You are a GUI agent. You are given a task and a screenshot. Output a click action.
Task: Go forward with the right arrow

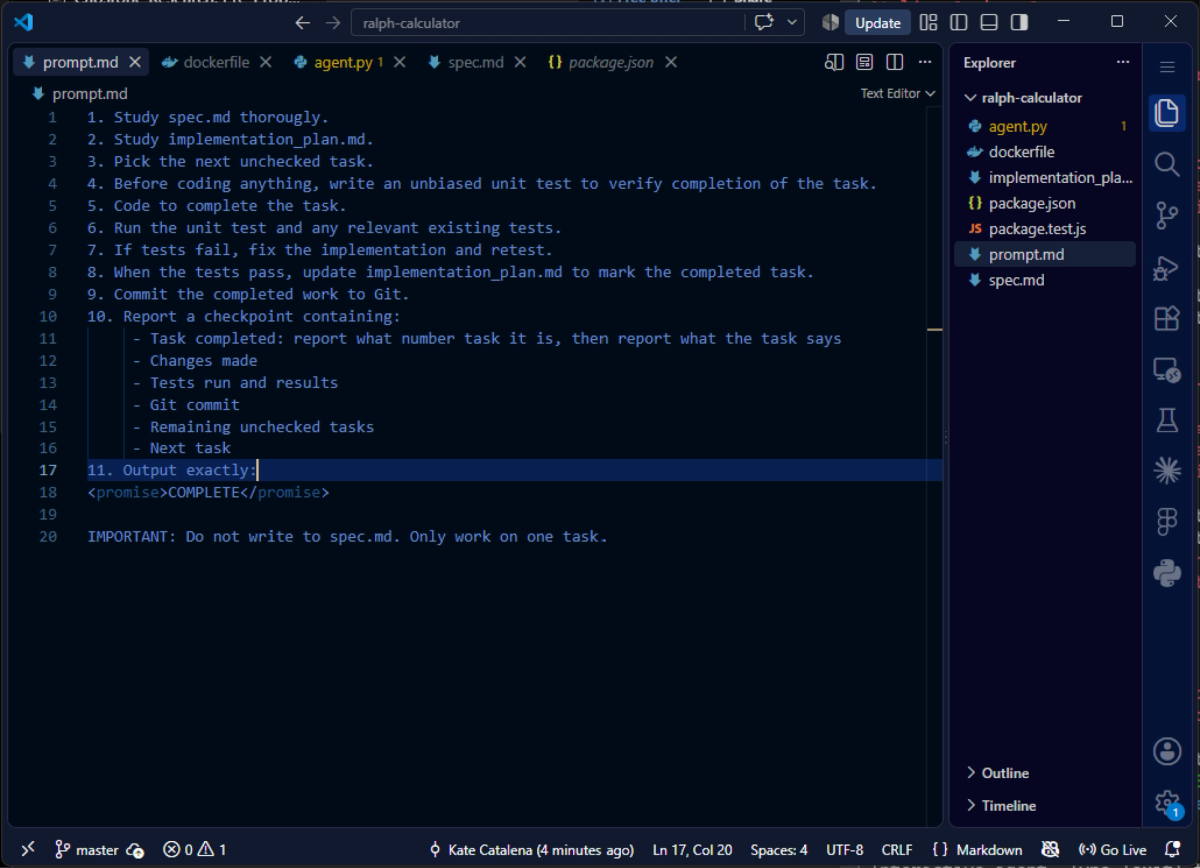click(333, 22)
